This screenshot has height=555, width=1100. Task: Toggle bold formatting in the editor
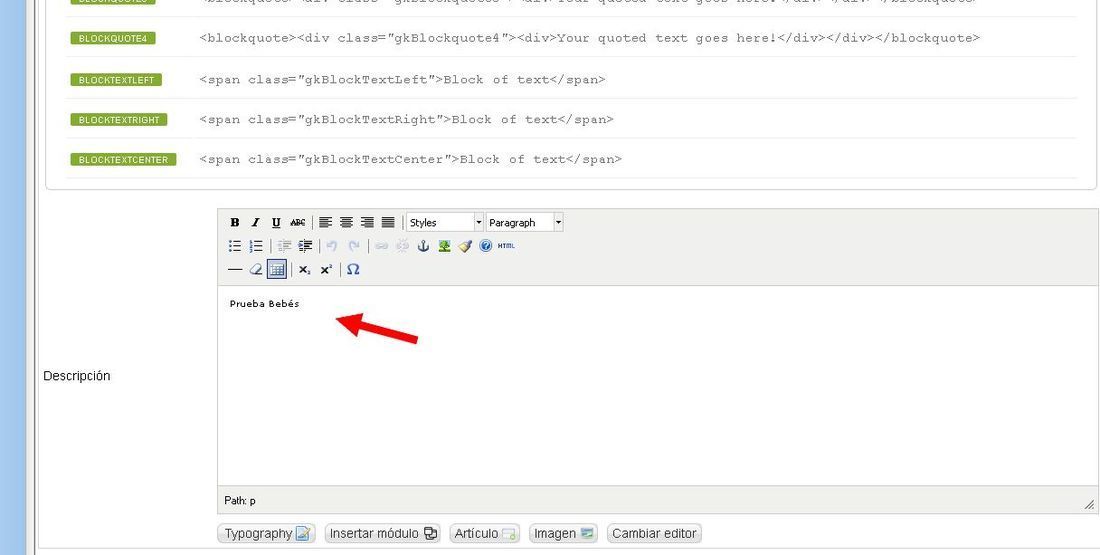click(x=235, y=222)
